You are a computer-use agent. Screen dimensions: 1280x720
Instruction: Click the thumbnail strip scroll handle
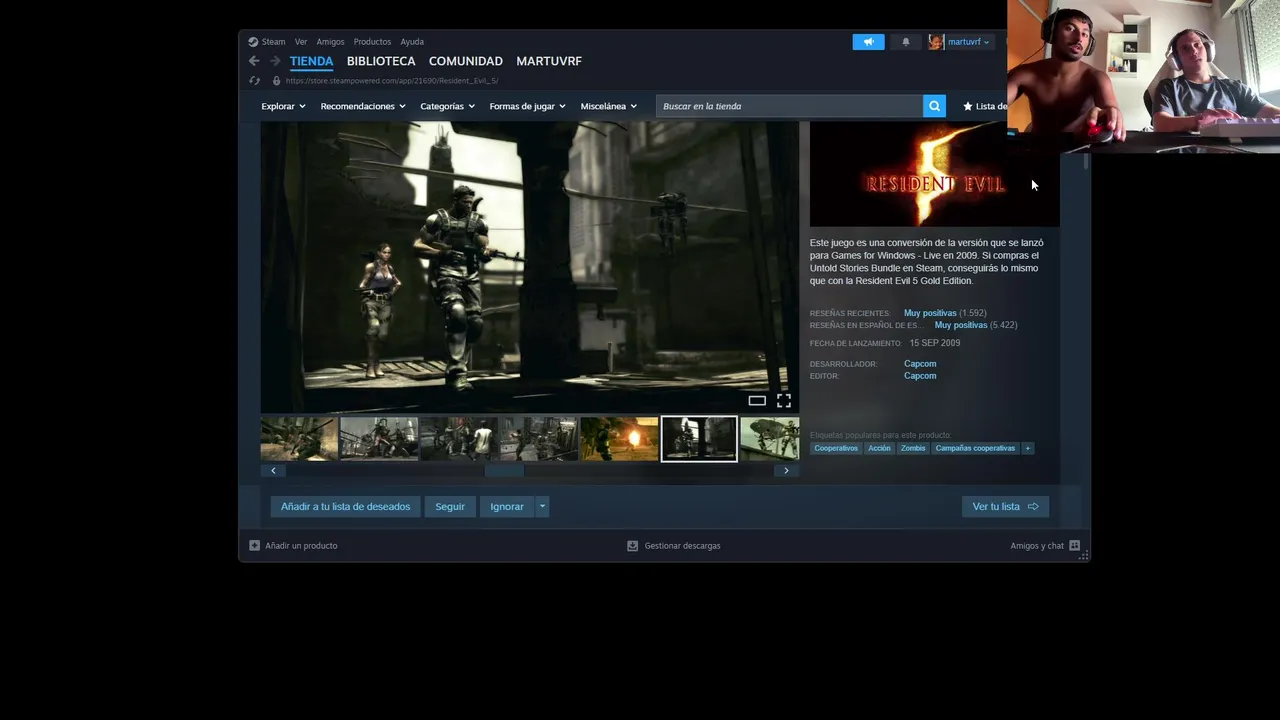[x=504, y=470]
